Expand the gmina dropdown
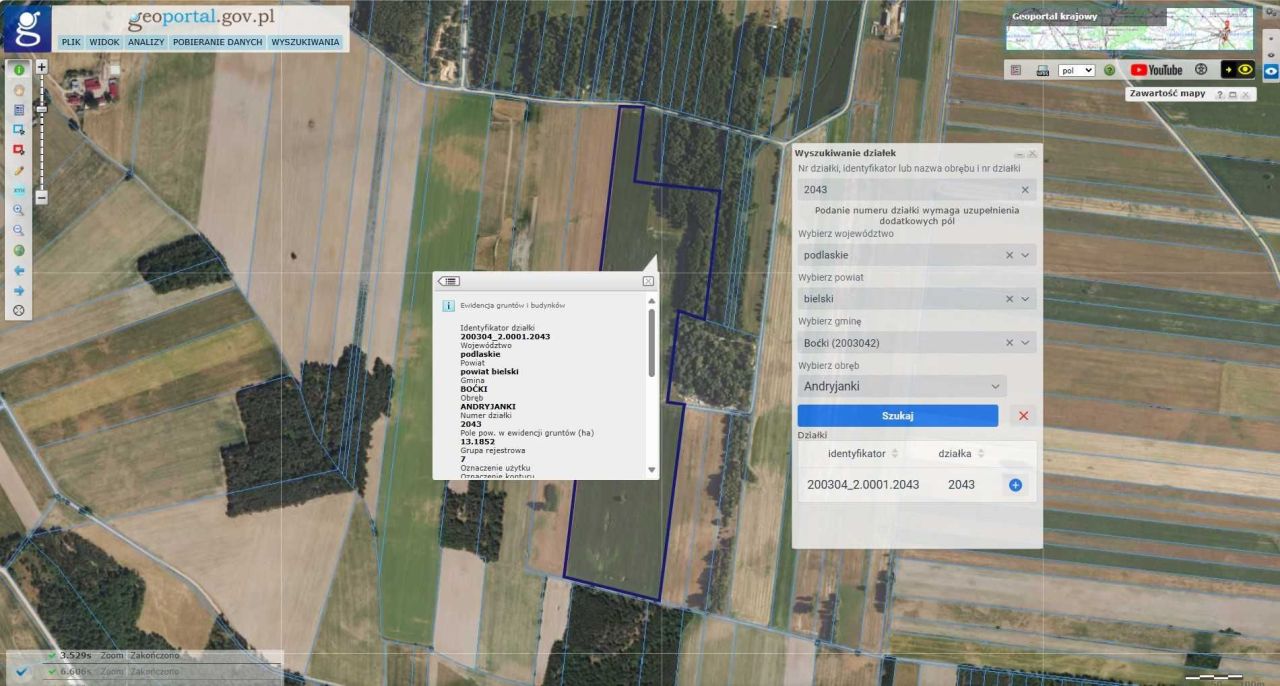Image resolution: width=1280 pixels, height=686 pixels. [x=1025, y=343]
